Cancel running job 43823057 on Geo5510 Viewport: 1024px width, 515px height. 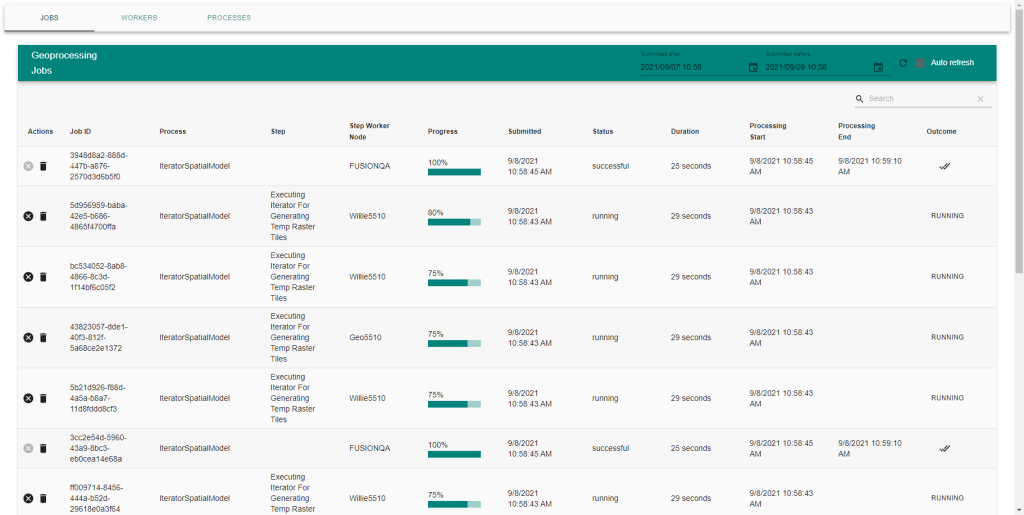coord(28,338)
